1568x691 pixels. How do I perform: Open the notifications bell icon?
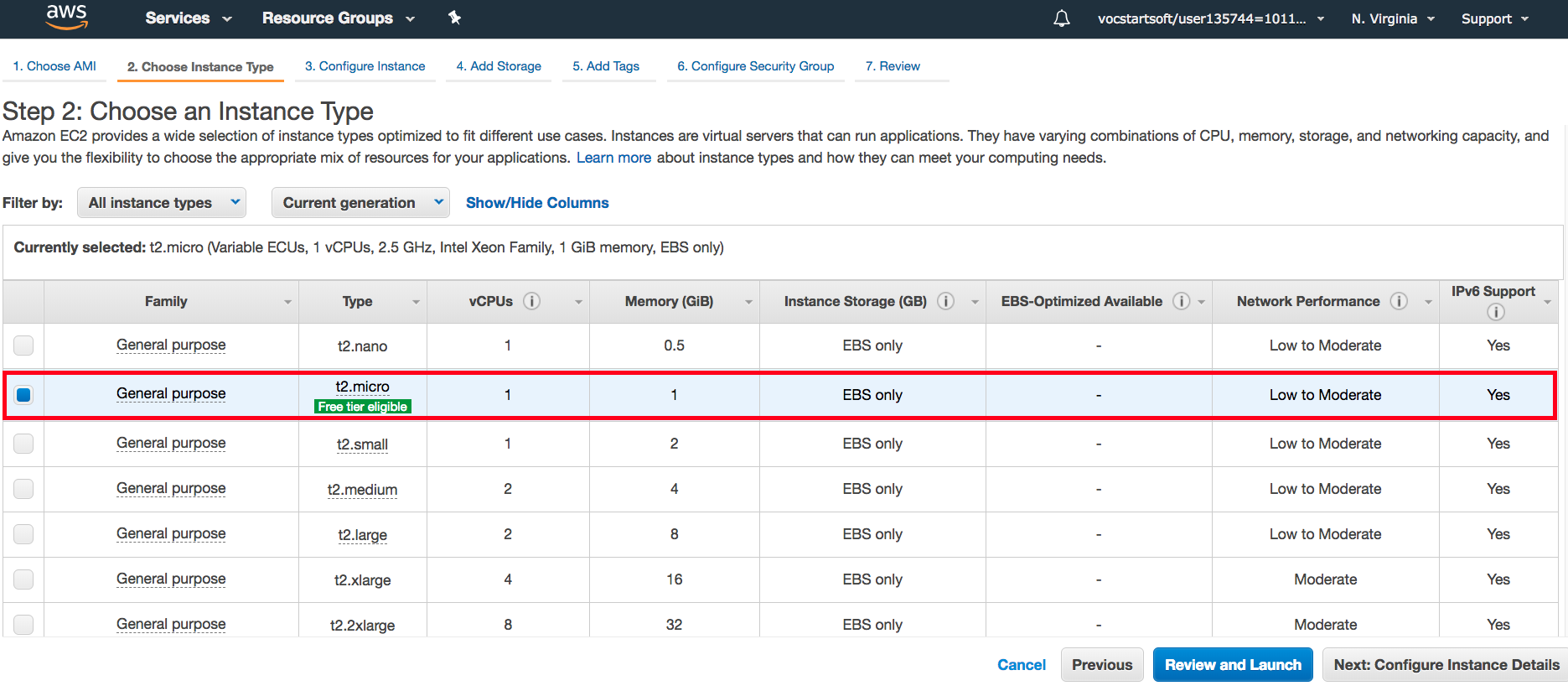[1061, 18]
